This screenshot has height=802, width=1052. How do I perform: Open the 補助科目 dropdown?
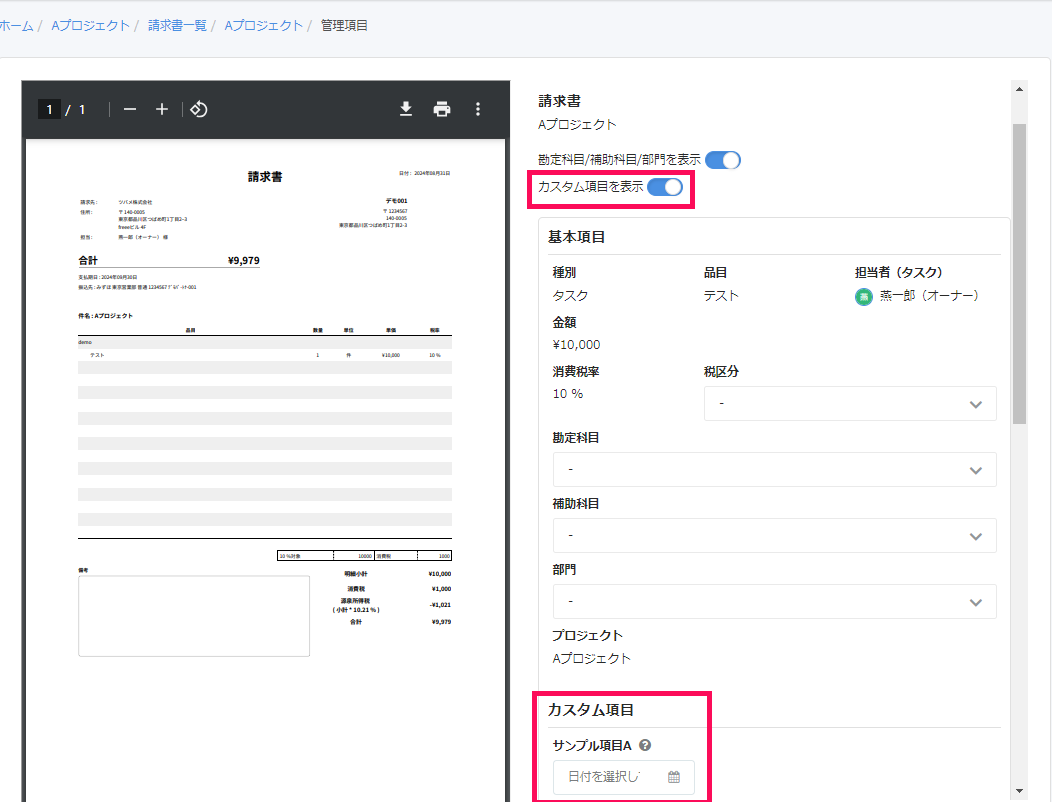click(x=774, y=536)
